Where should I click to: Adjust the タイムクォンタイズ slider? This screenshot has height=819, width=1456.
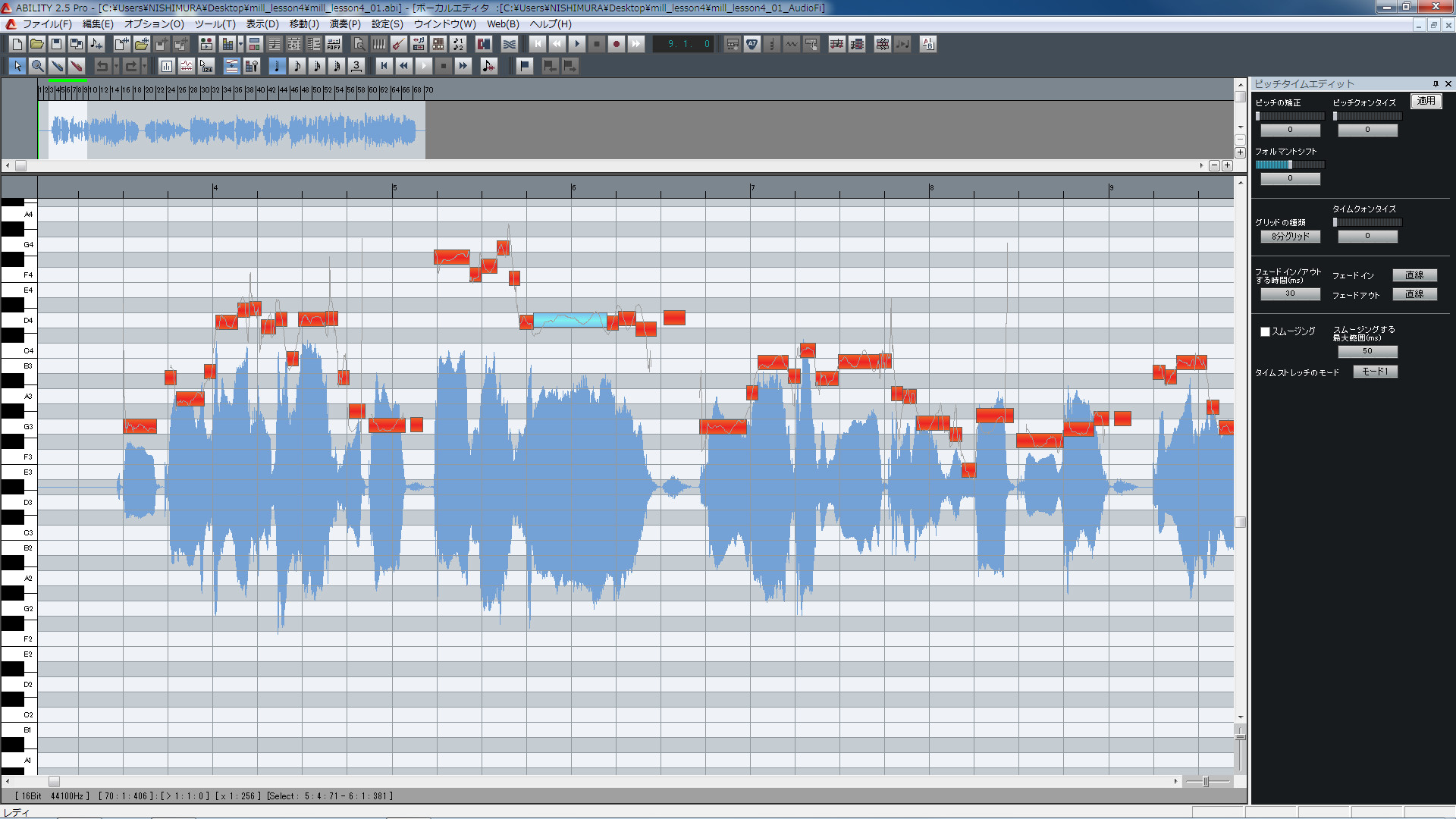pyautogui.click(x=1367, y=222)
